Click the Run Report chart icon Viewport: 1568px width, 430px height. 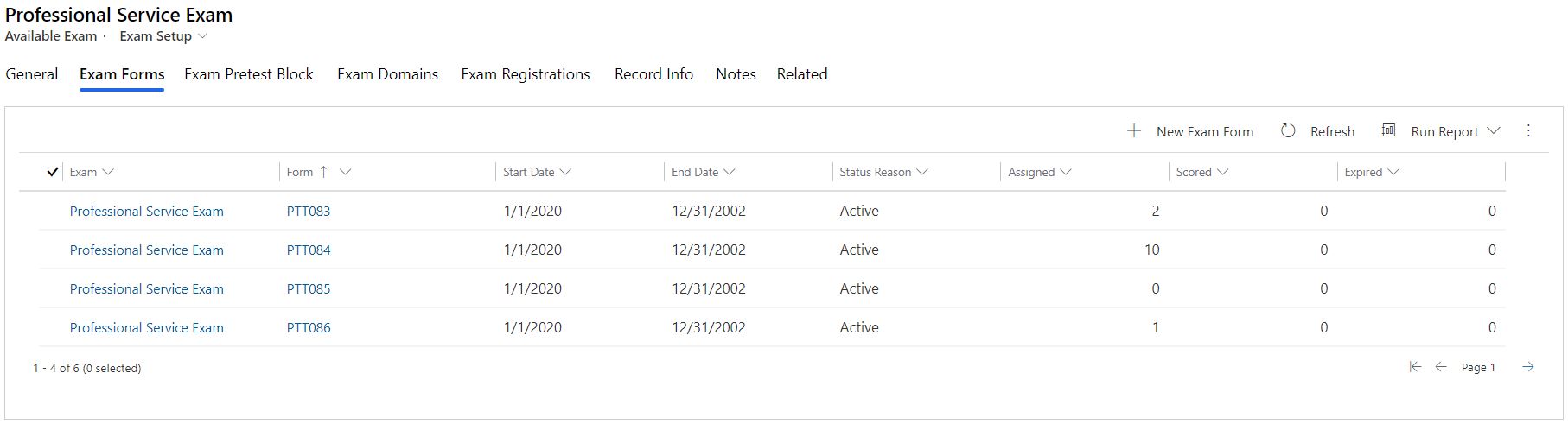coord(1388,130)
